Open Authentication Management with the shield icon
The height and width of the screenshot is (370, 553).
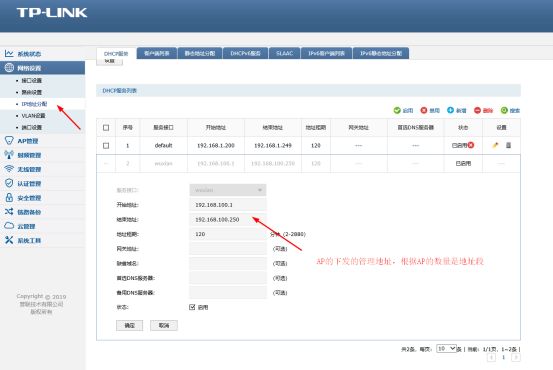point(23,183)
